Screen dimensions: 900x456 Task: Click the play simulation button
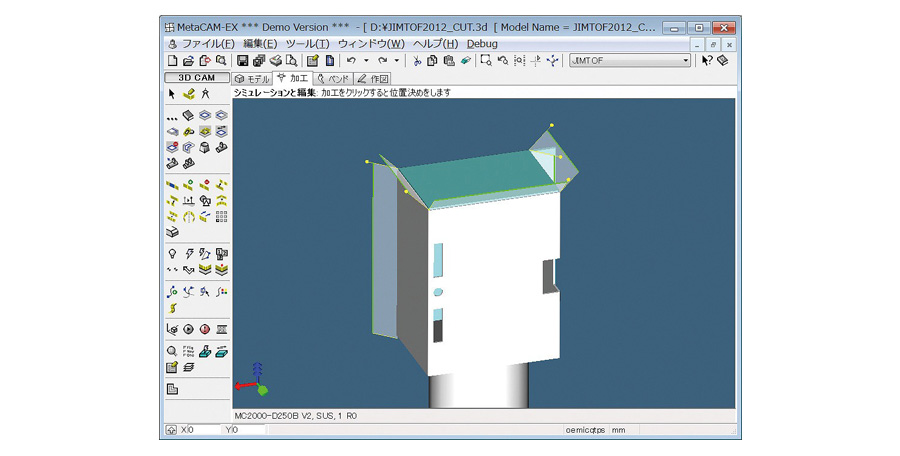click(x=188, y=329)
